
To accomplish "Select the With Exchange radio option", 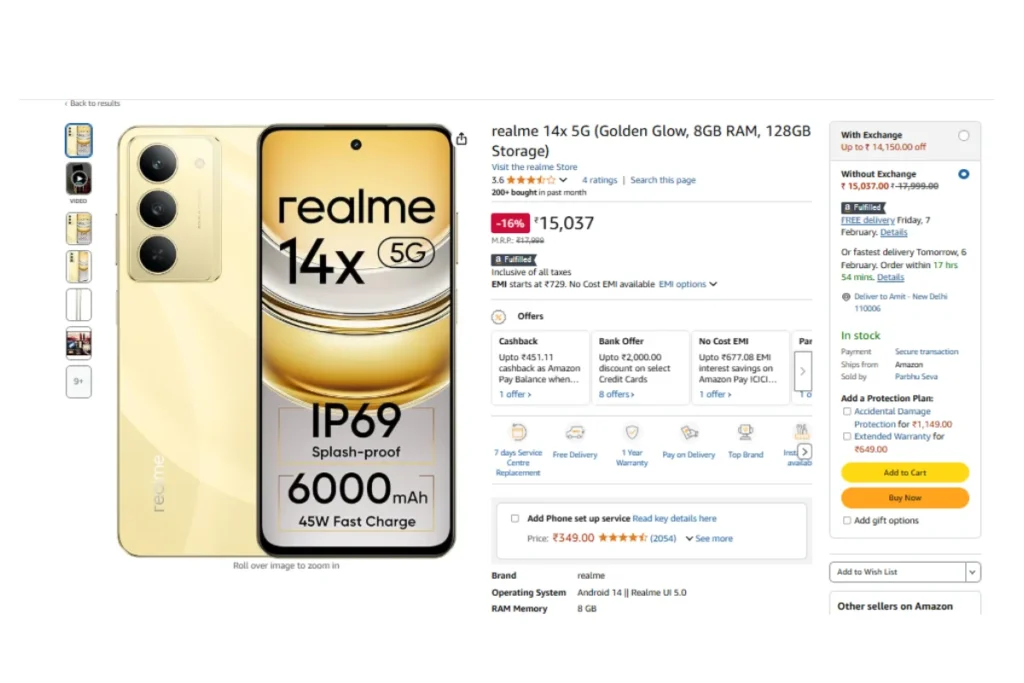I will [964, 136].
